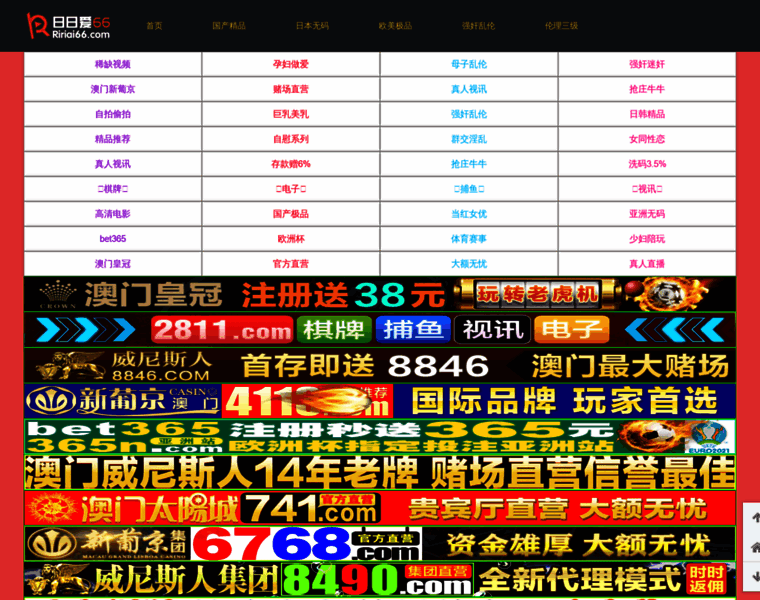Click the Ririai66.com site logo
The height and width of the screenshot is (600, 760).
[x=69, y=26]
